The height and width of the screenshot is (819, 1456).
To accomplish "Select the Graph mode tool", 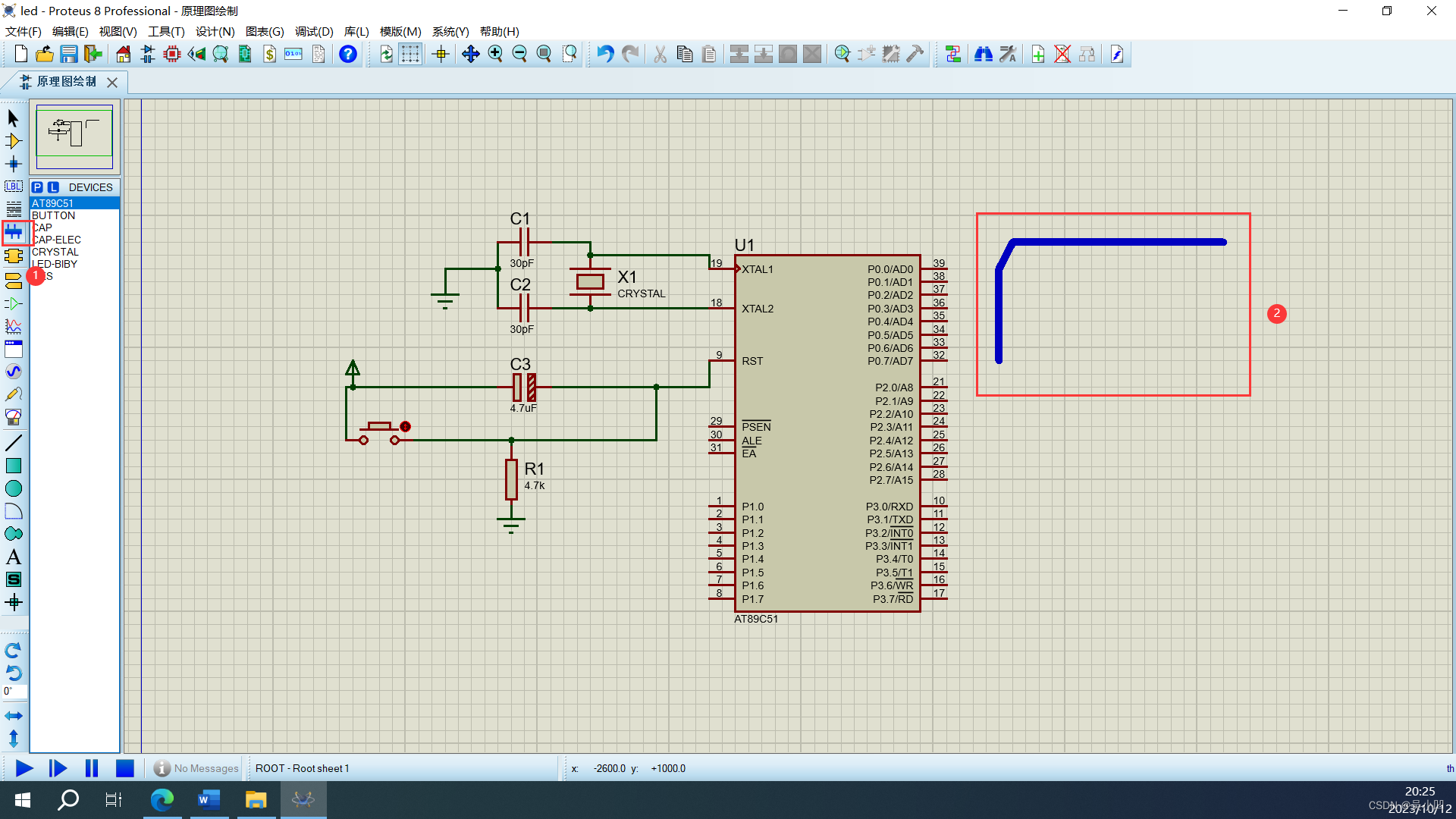I will pos(14,326).
